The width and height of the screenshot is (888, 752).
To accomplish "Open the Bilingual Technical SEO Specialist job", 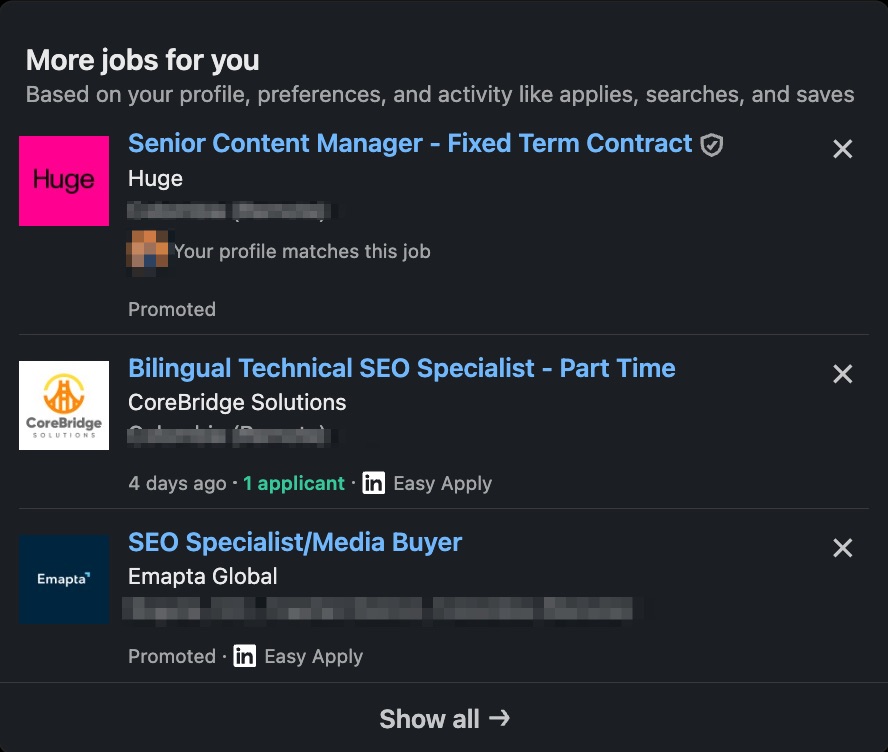I will coord(402,369).
